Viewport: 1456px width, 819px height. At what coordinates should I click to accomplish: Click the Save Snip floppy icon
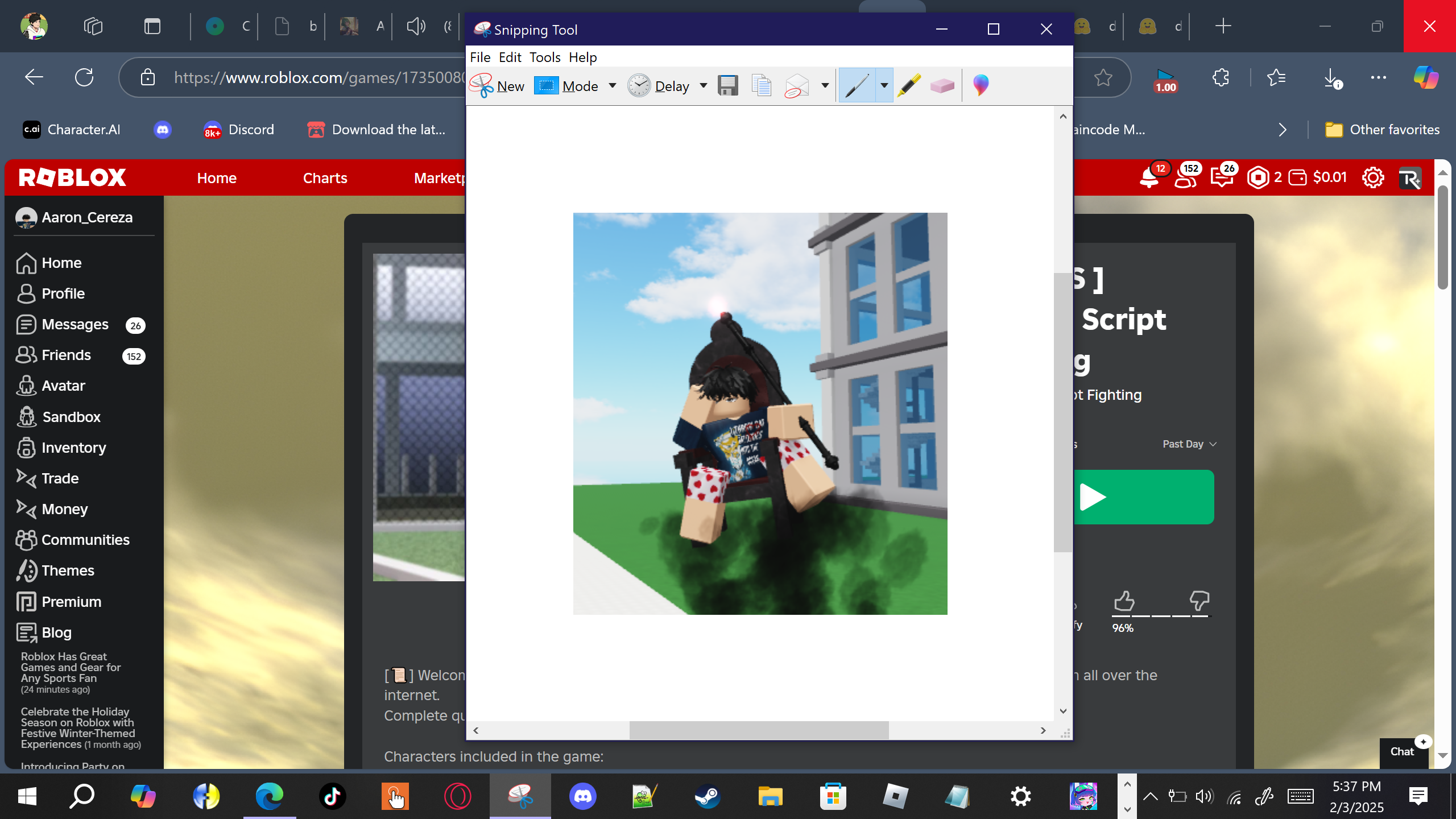[728, 86]
